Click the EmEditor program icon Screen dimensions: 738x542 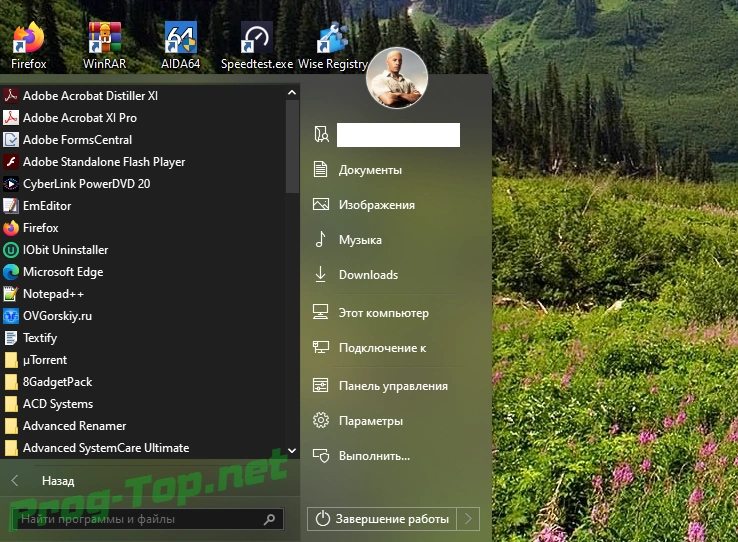11,206
